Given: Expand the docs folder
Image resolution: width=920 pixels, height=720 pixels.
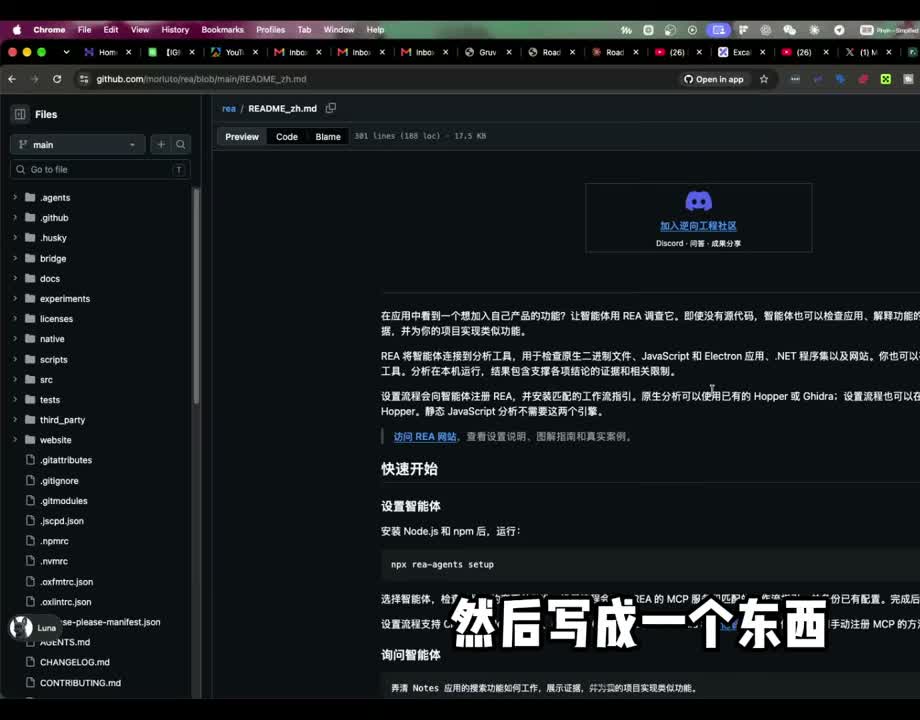Looking at the screenshot, I should pos(15,278).
